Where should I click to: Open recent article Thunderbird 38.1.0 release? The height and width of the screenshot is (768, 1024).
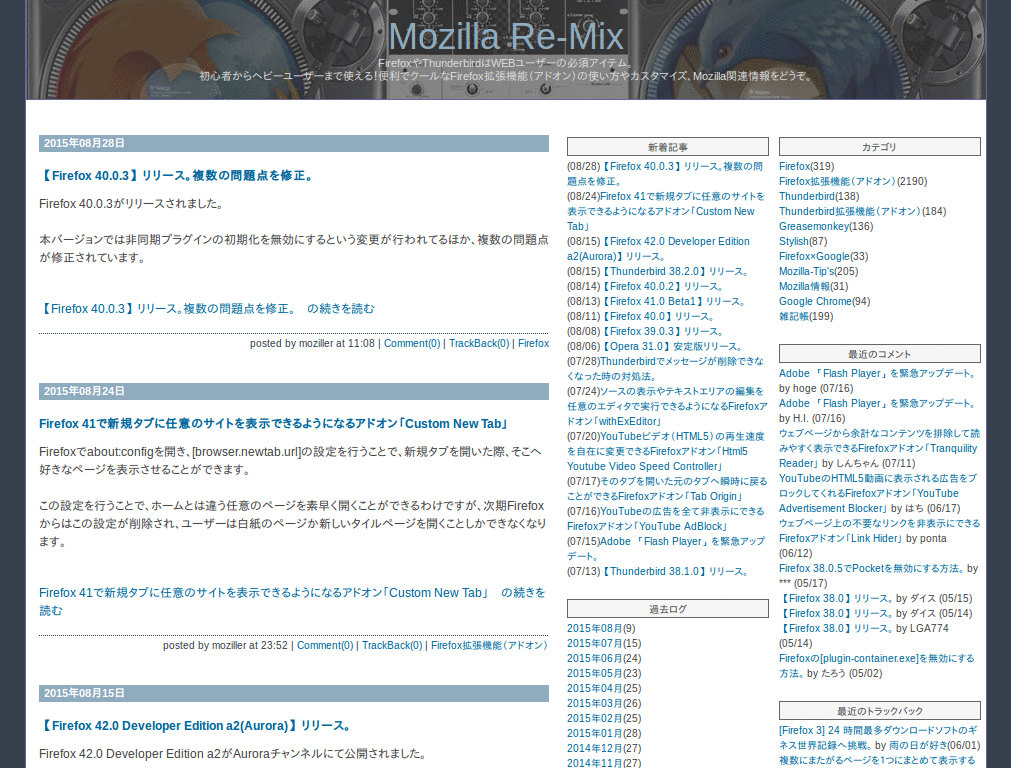coord(675,571)
